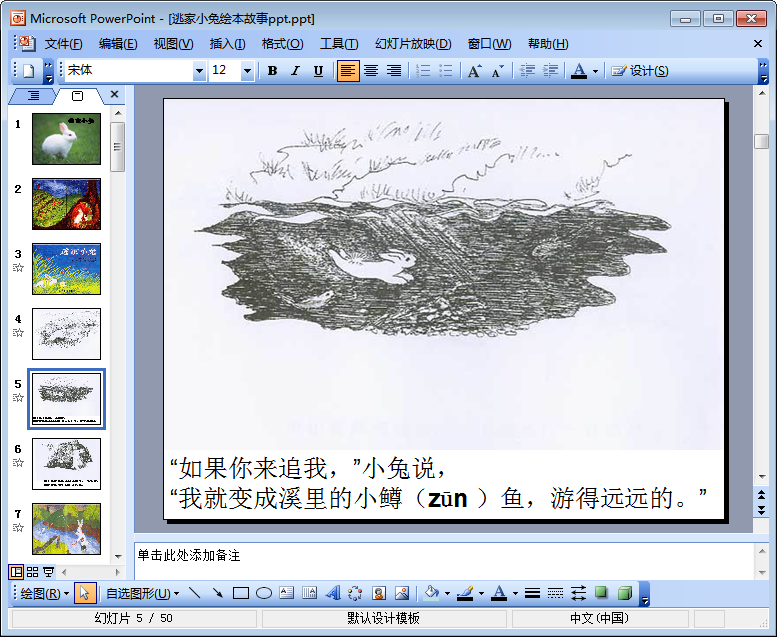Open the 宋体 font name dropdown
The image size is (777, 637).
click(199, 71)
